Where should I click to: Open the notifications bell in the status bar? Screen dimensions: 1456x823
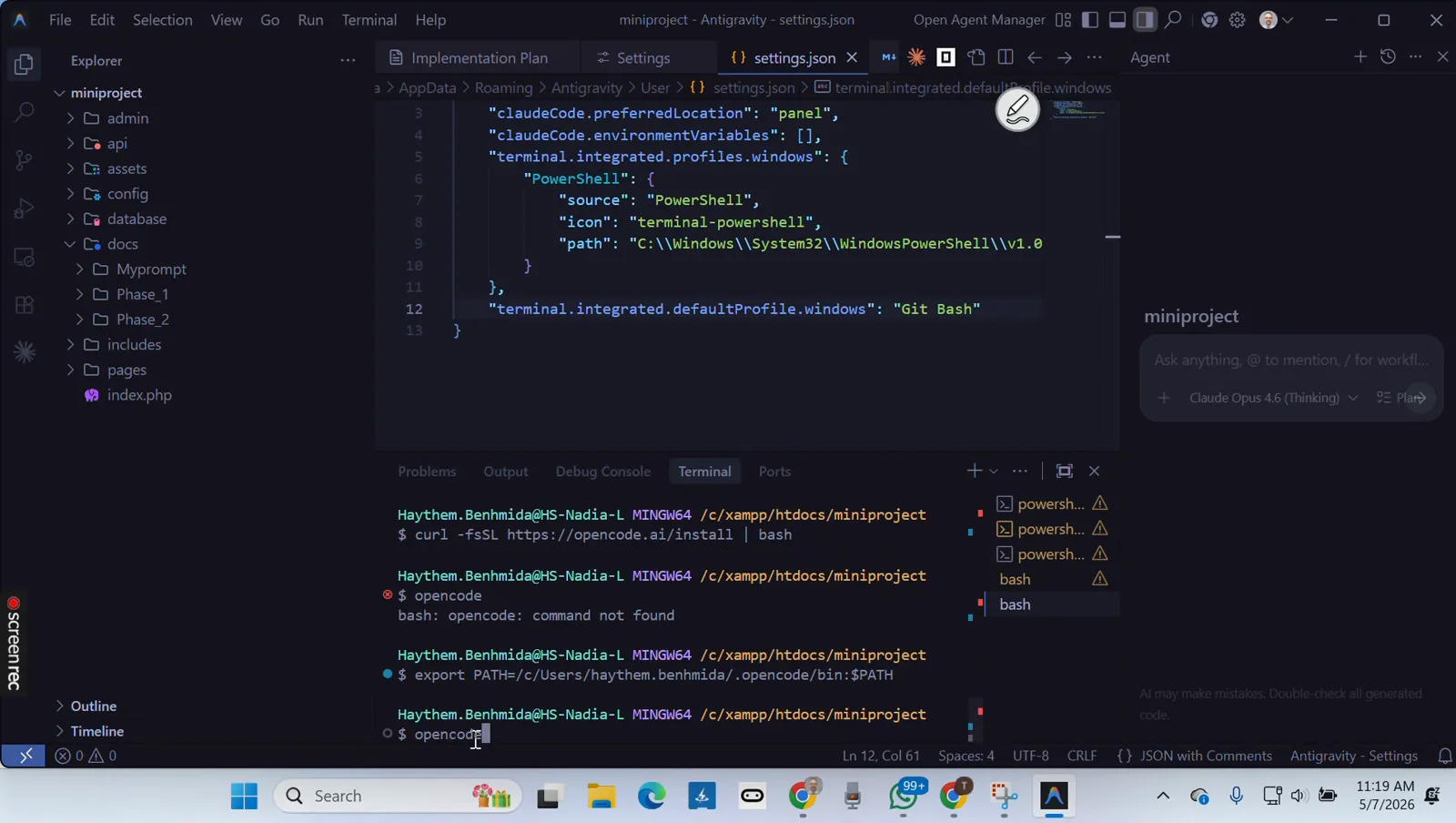click(x=1444, y=756)
